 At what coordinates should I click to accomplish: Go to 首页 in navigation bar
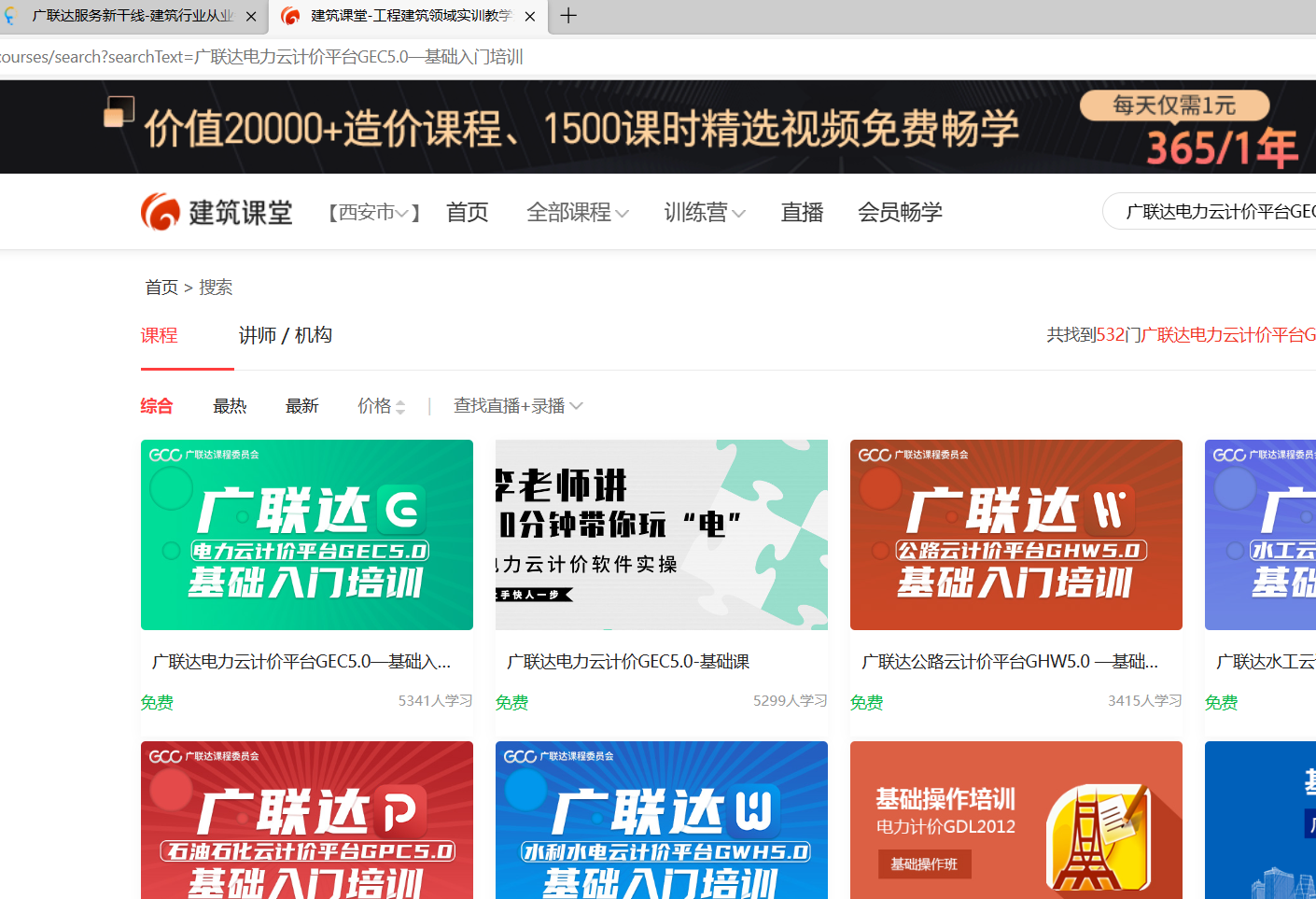click(468, 213)
